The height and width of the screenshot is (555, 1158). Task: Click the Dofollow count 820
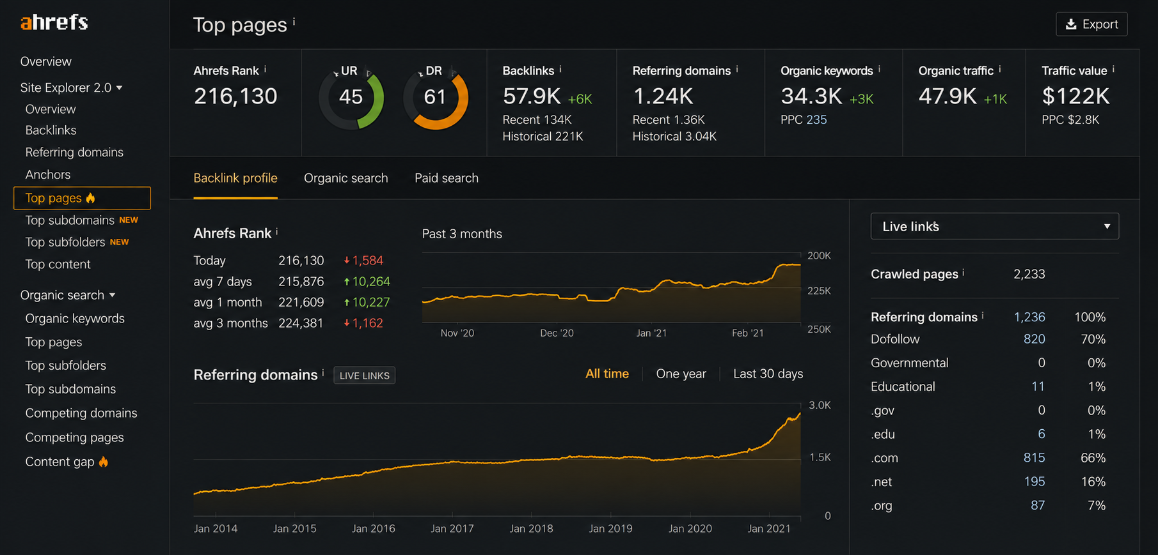click(x=1034, y=339)
